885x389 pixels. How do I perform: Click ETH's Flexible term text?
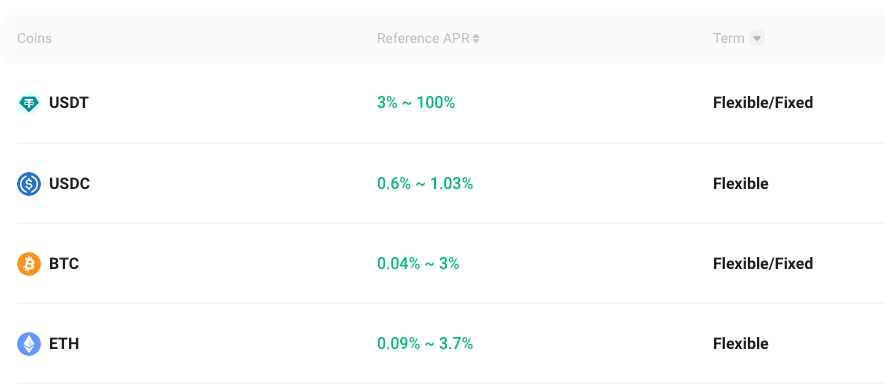(x=741, y=344)
